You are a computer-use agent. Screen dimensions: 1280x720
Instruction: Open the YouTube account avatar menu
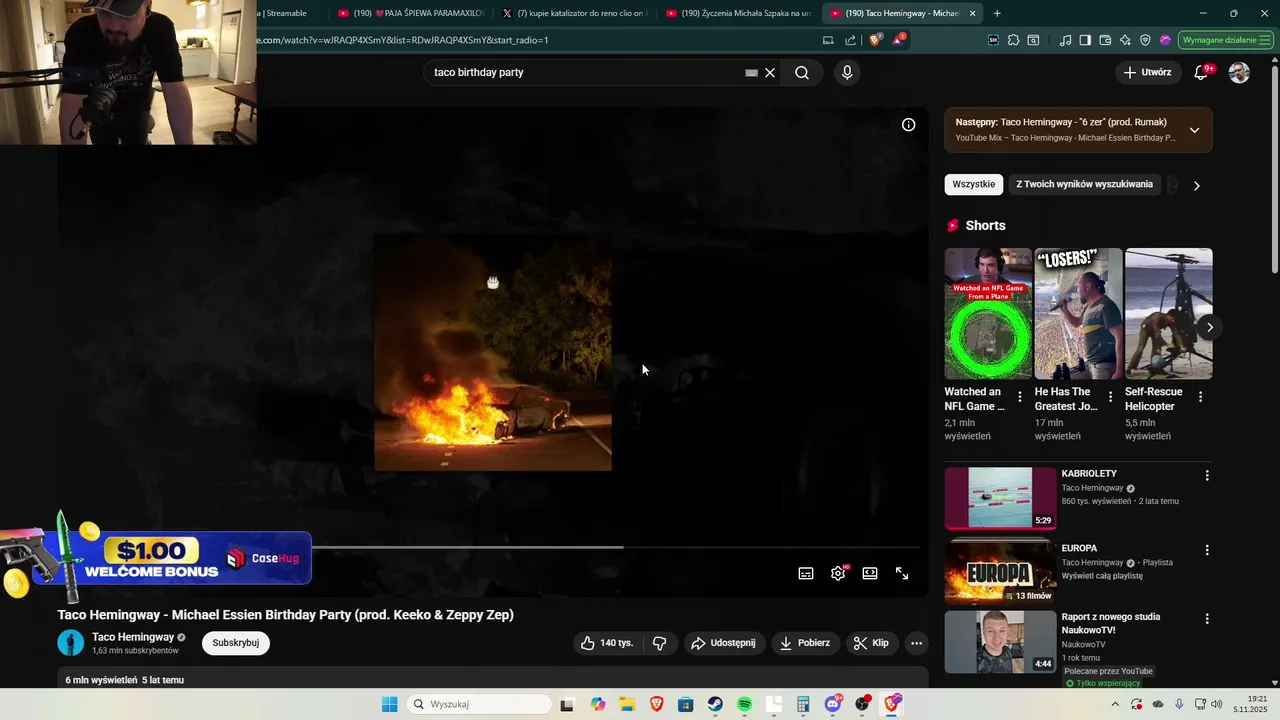tap(1239, 73)
